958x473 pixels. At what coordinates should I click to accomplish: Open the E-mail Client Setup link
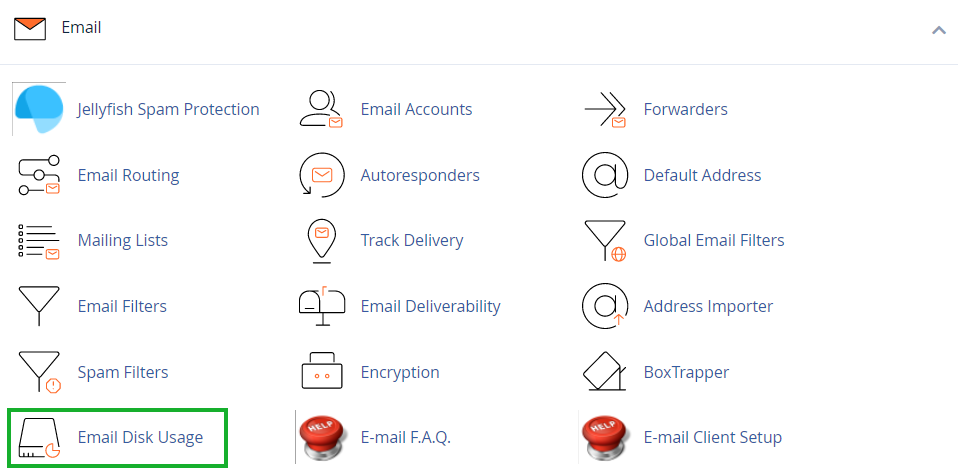(712, 438)
